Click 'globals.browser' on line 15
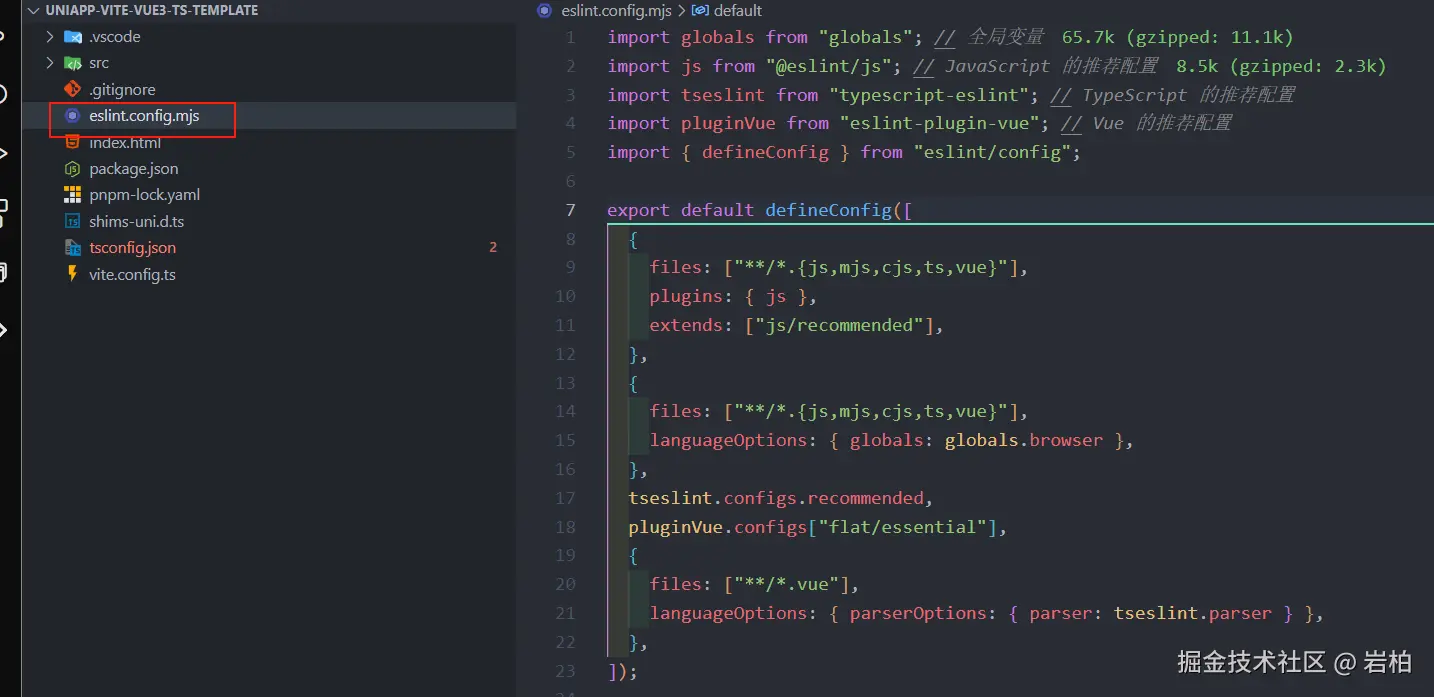 (x=1024, y=440)
